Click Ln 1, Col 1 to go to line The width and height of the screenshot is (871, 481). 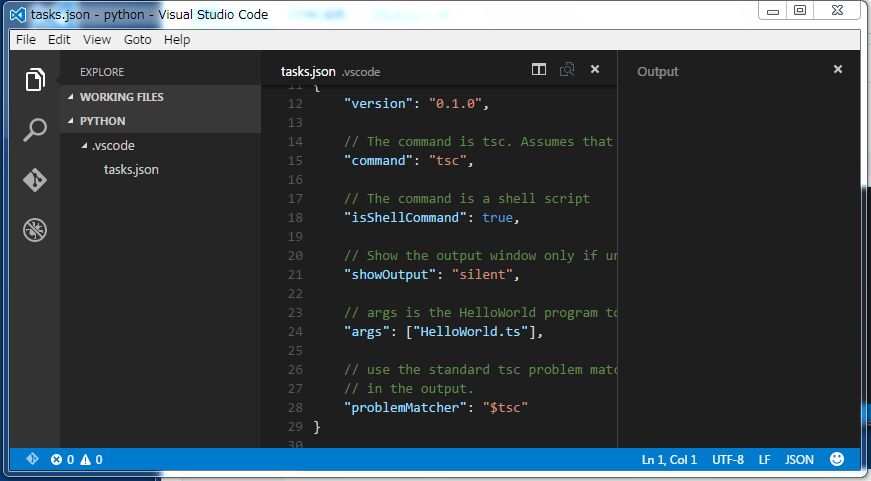669,459
